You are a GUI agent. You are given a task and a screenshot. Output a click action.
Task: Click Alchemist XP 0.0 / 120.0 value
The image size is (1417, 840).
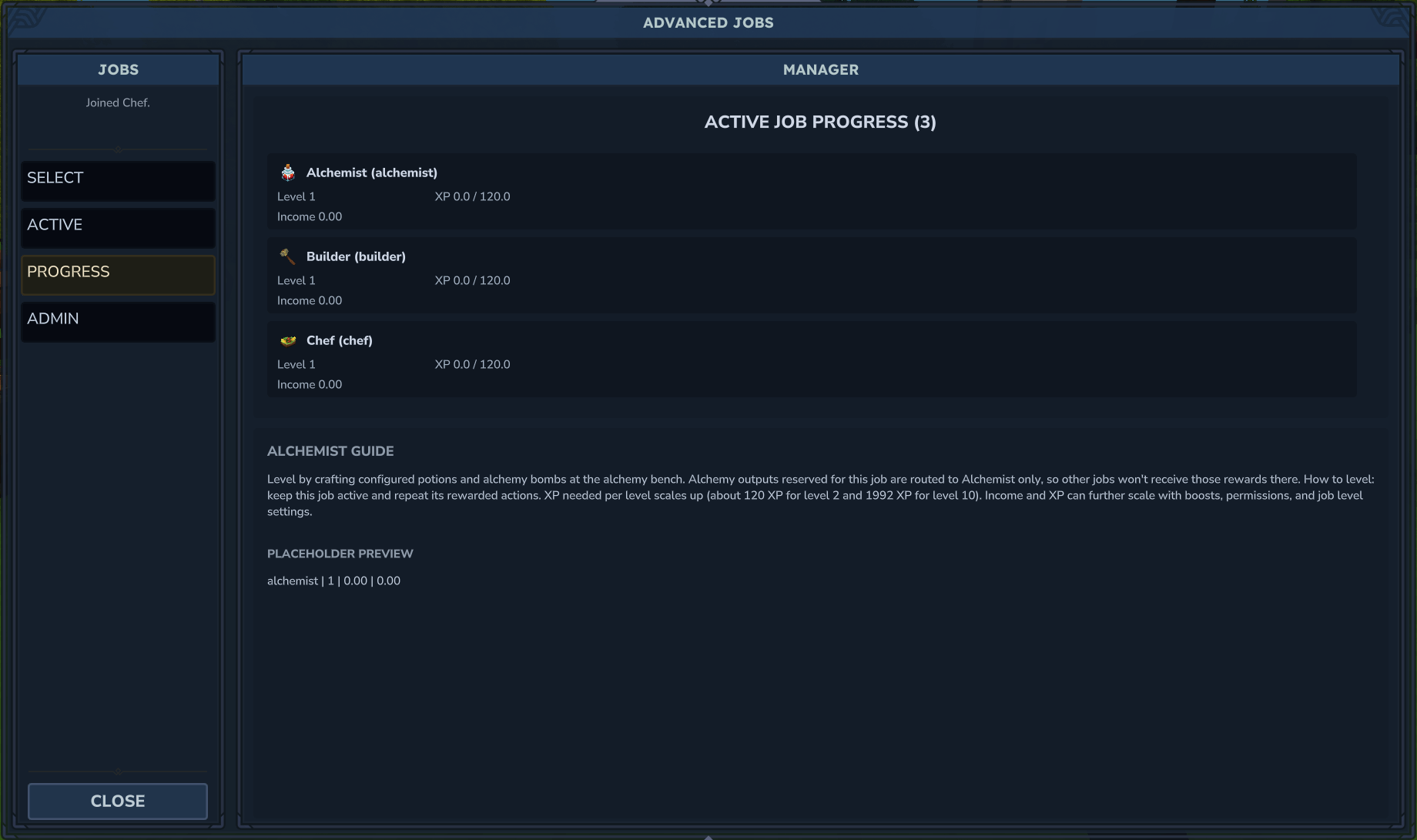pos(472,196)
